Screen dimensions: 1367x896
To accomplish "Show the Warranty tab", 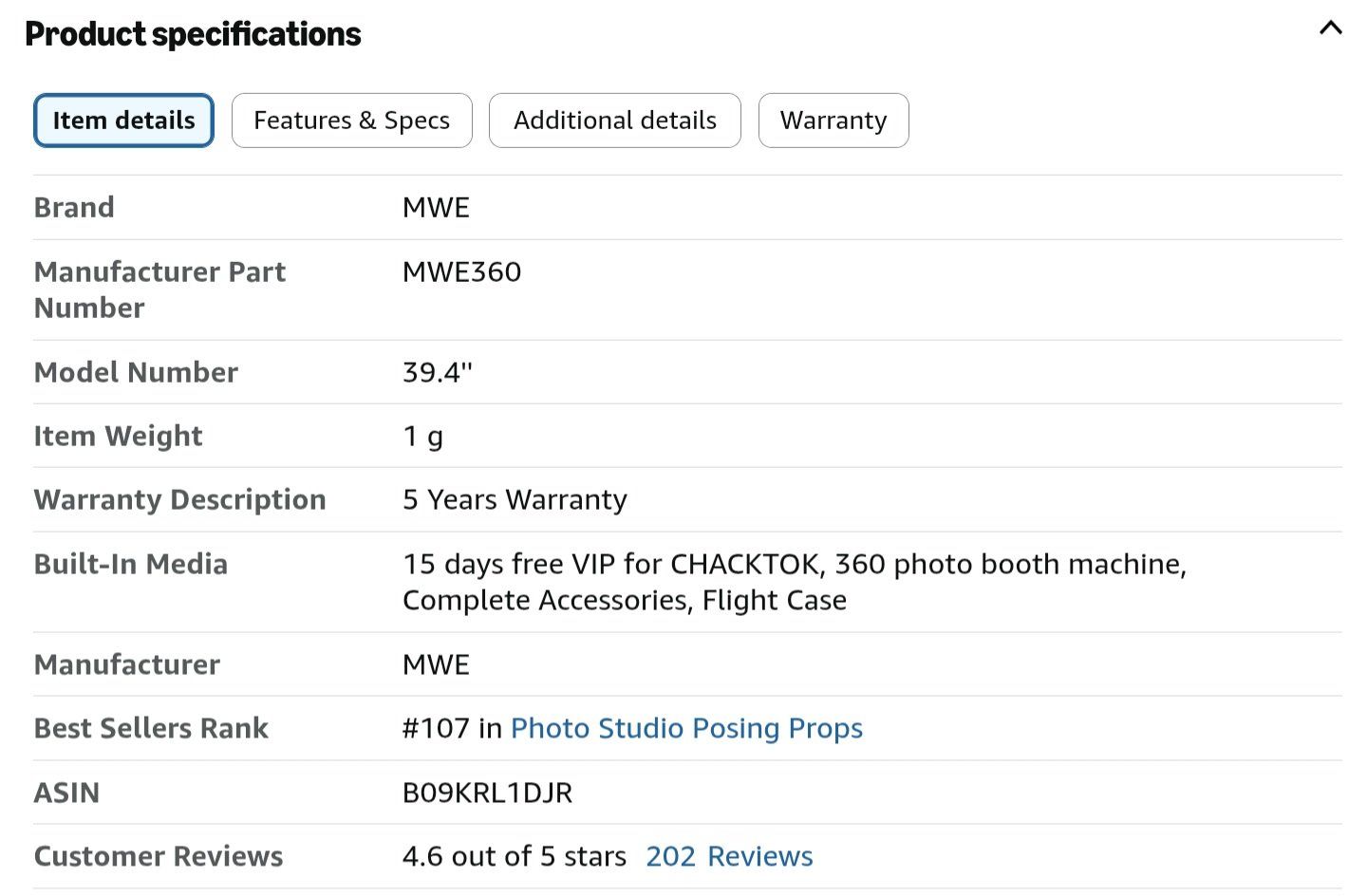I will pyautogui.click(x=833, y=121).
